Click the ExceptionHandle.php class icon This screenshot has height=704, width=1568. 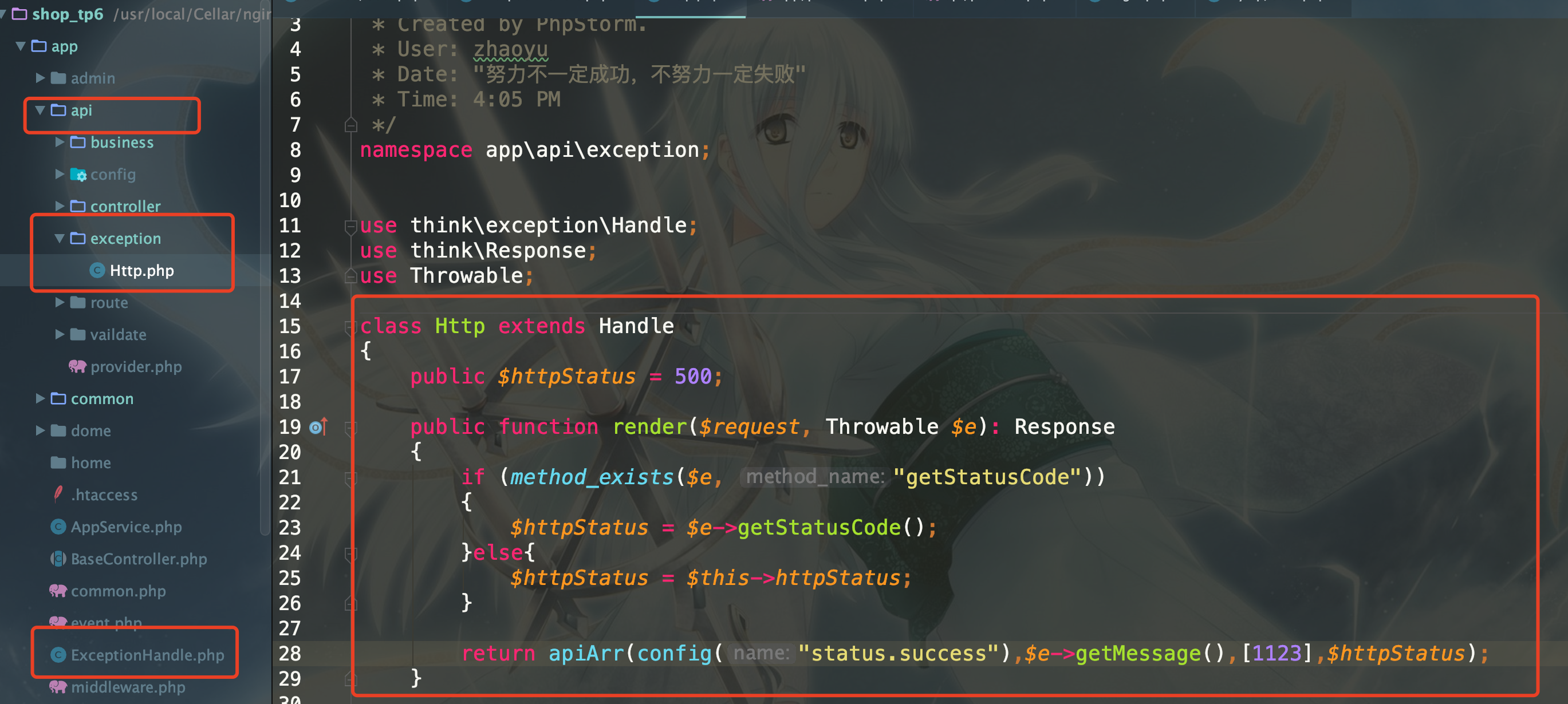pos(58,655)
